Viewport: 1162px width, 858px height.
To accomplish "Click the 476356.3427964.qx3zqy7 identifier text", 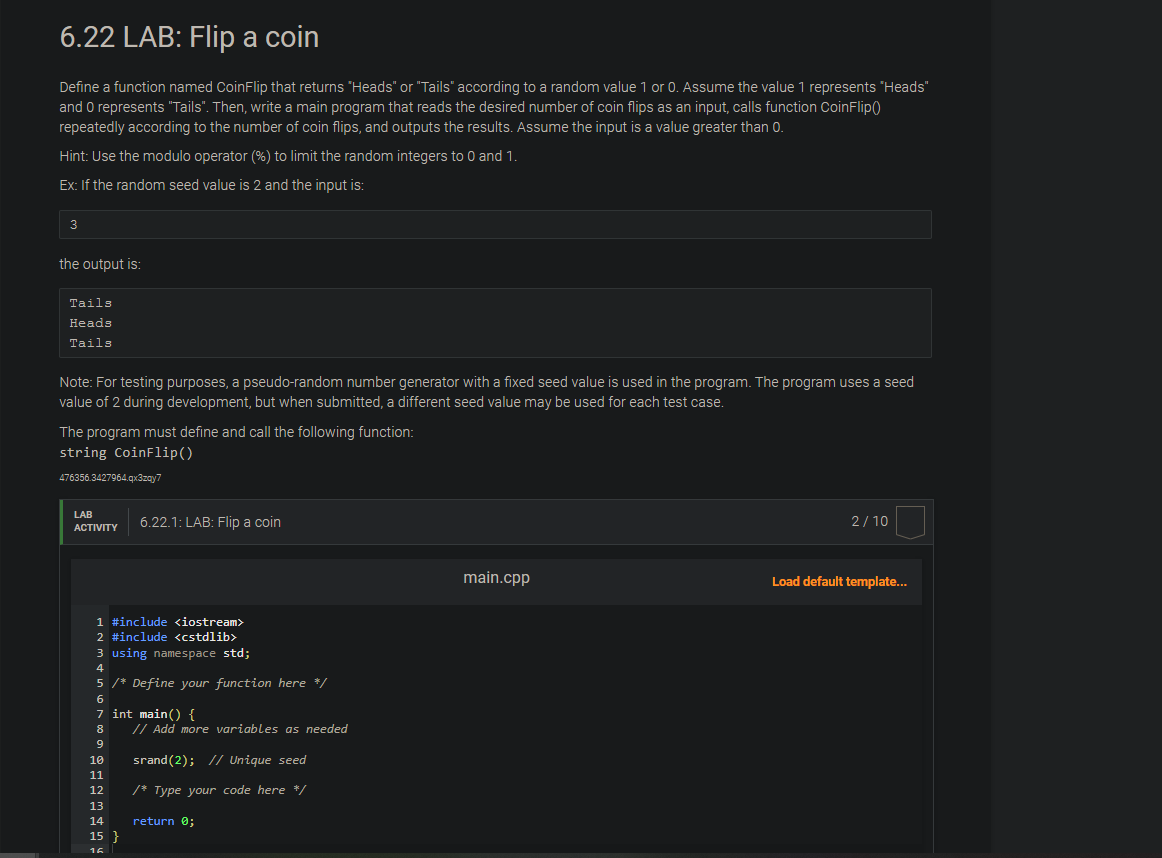I will click(110, 478).
